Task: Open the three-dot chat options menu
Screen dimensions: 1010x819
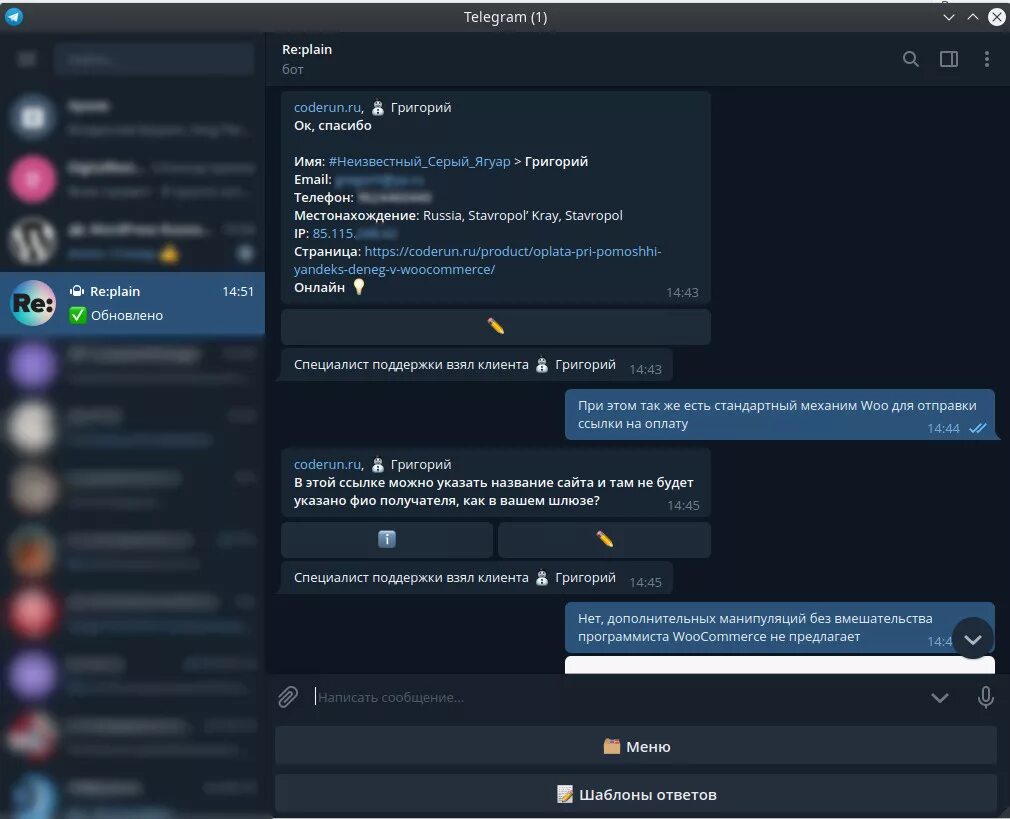Action: [986, 59]
